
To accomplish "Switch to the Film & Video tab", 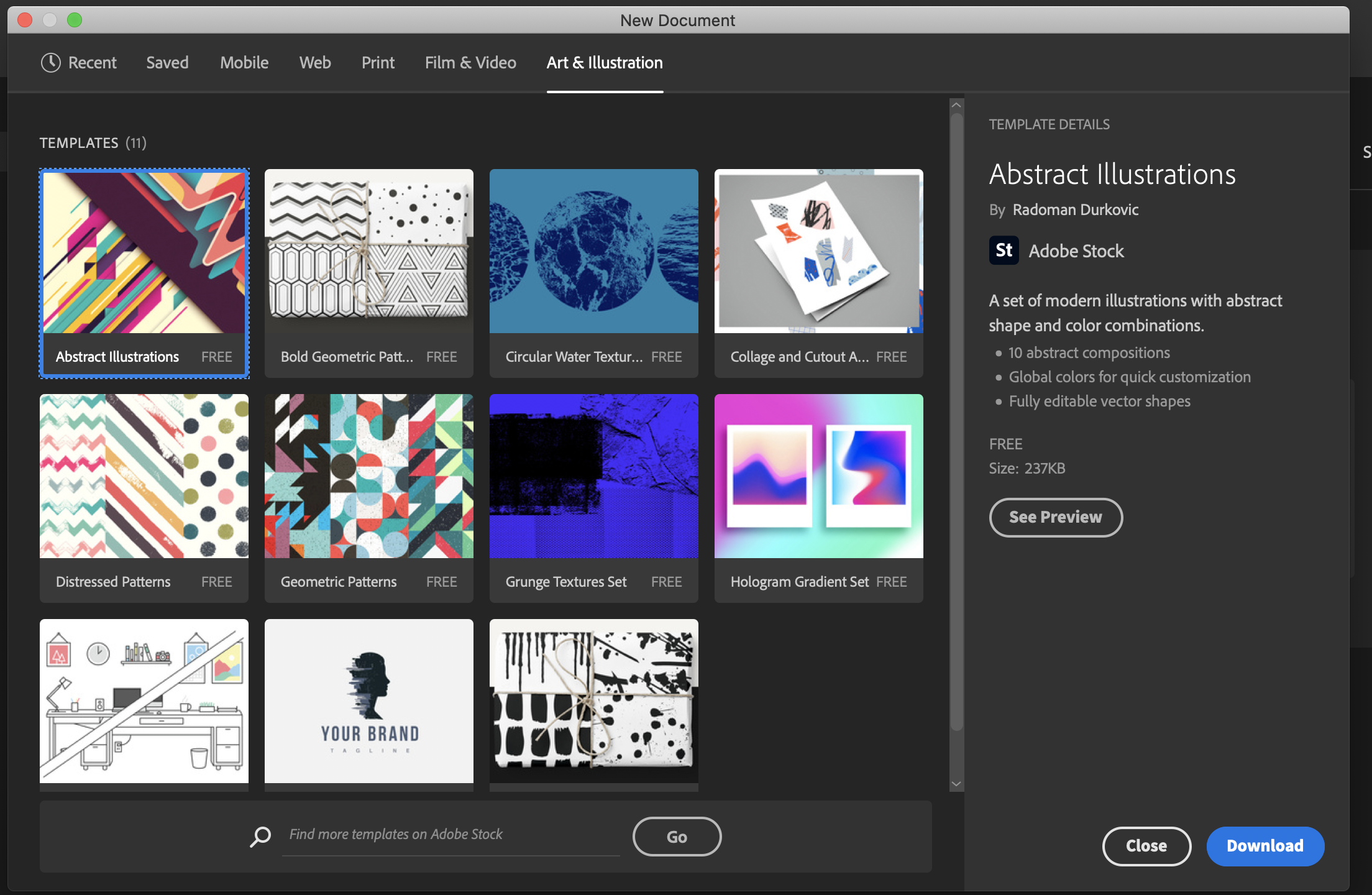I will [x=470, y=63].
